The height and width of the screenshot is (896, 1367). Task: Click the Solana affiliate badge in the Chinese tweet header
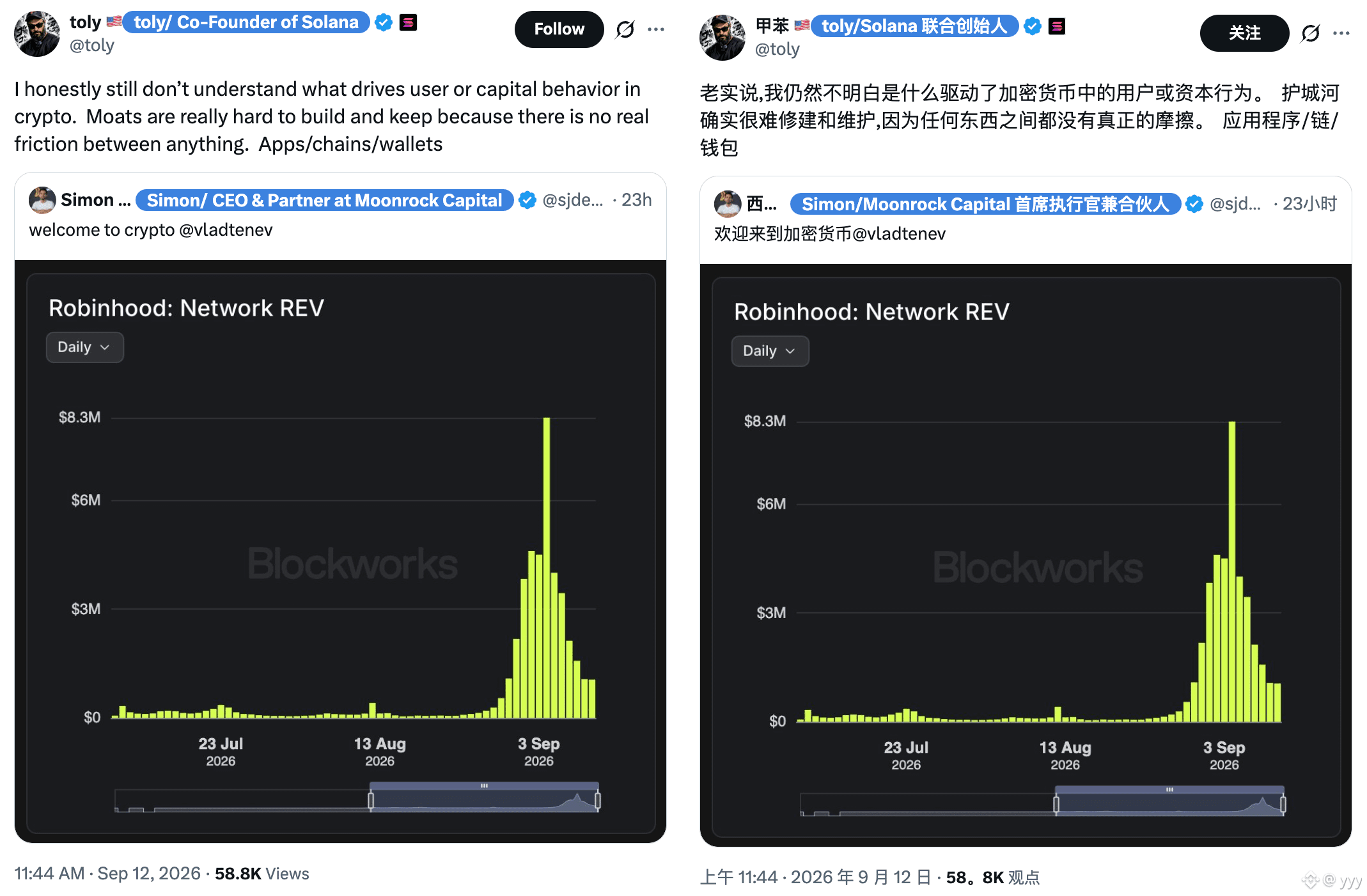1057,26
